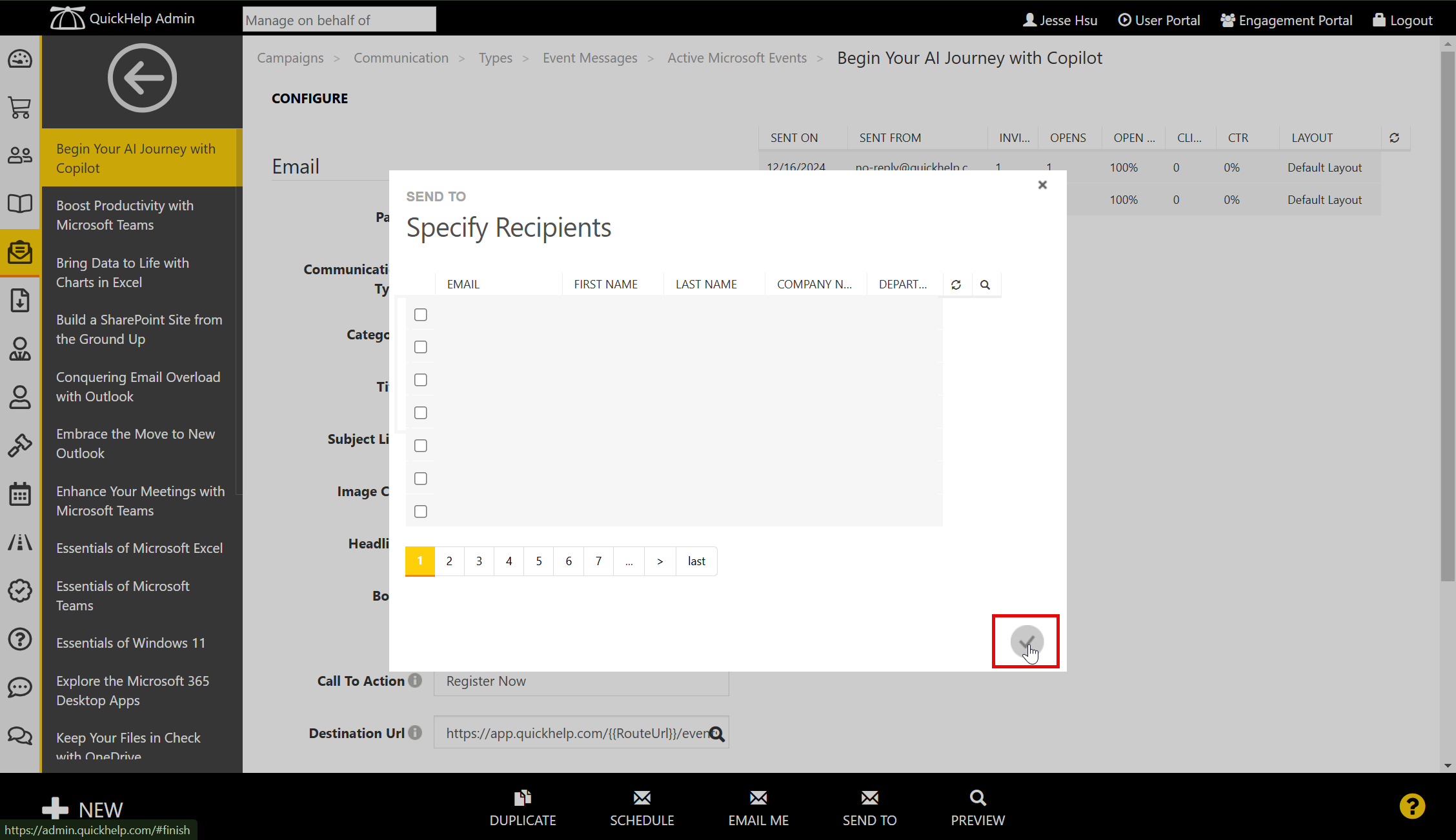Viewport: 1456px width, 840px height.
Task: Refresh the recipients grid
Action: [x=956, y=285]
